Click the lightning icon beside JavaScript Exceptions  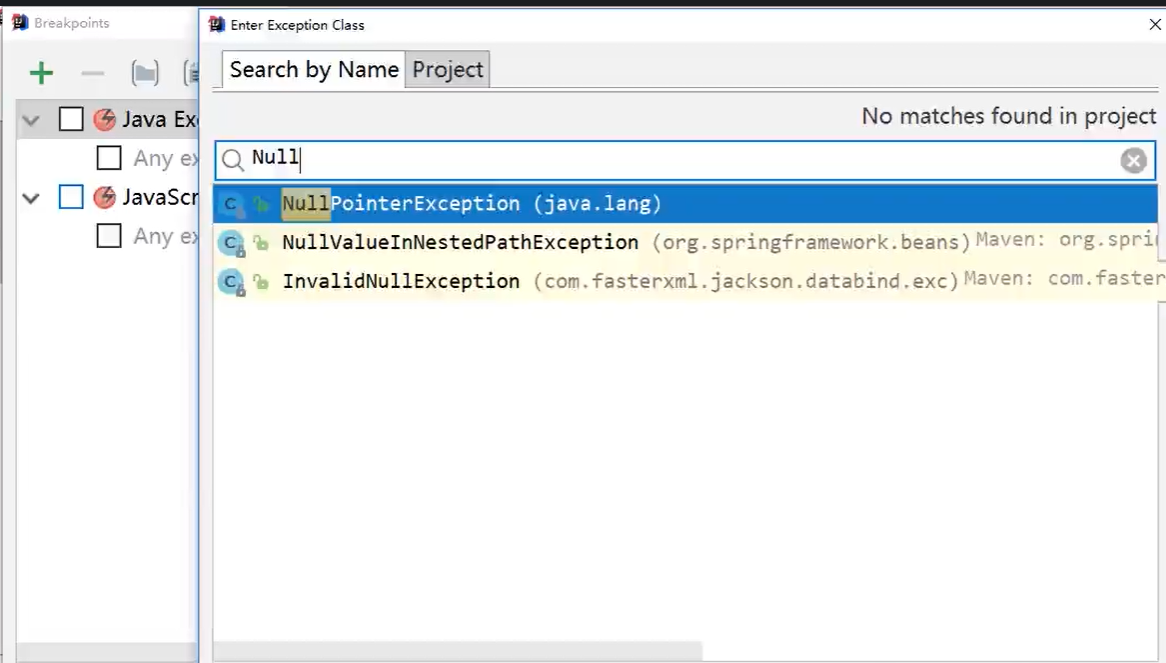104,197
